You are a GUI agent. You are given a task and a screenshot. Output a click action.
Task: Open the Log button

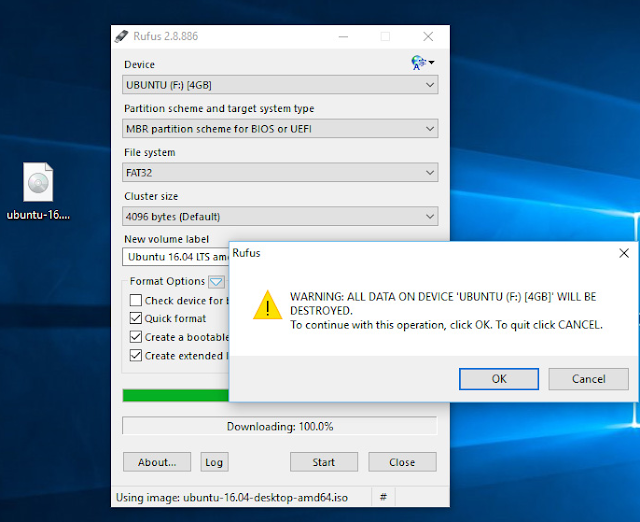click(x=214, y=462)
